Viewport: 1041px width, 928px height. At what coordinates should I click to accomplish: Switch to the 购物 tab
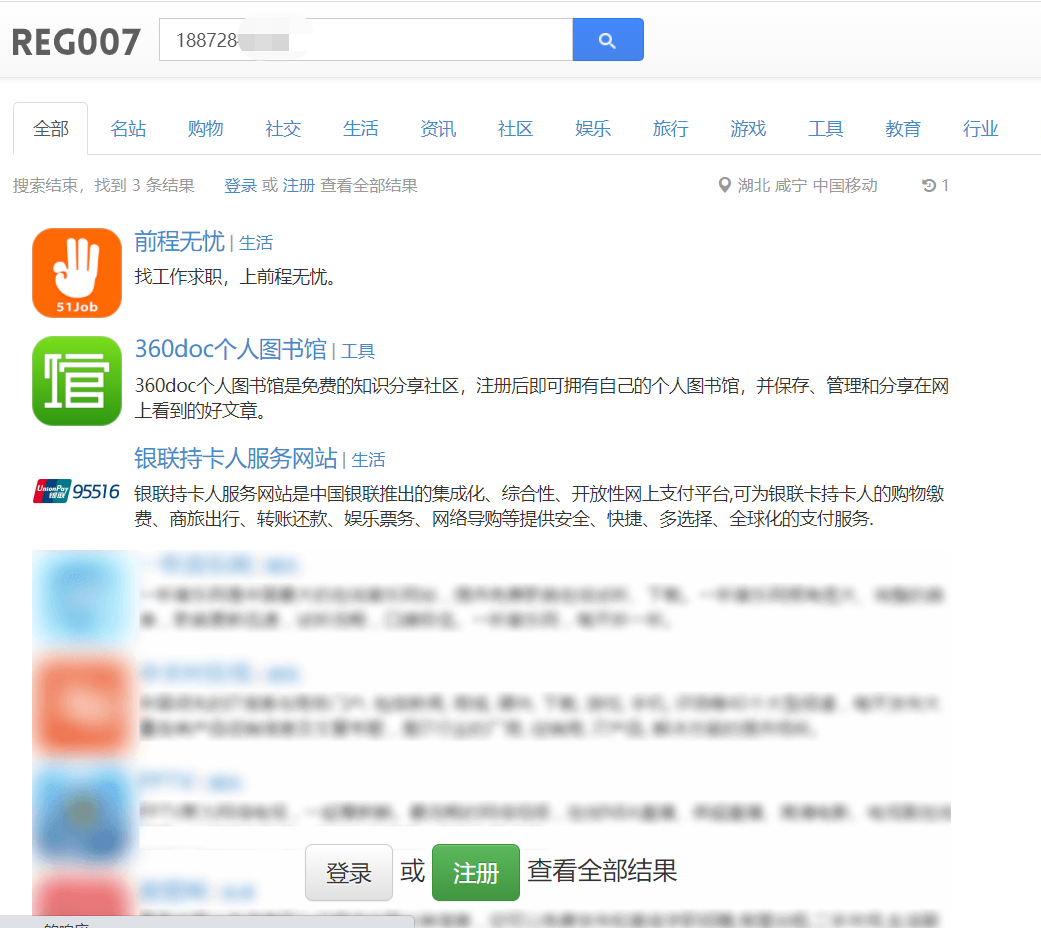point(205,128)
